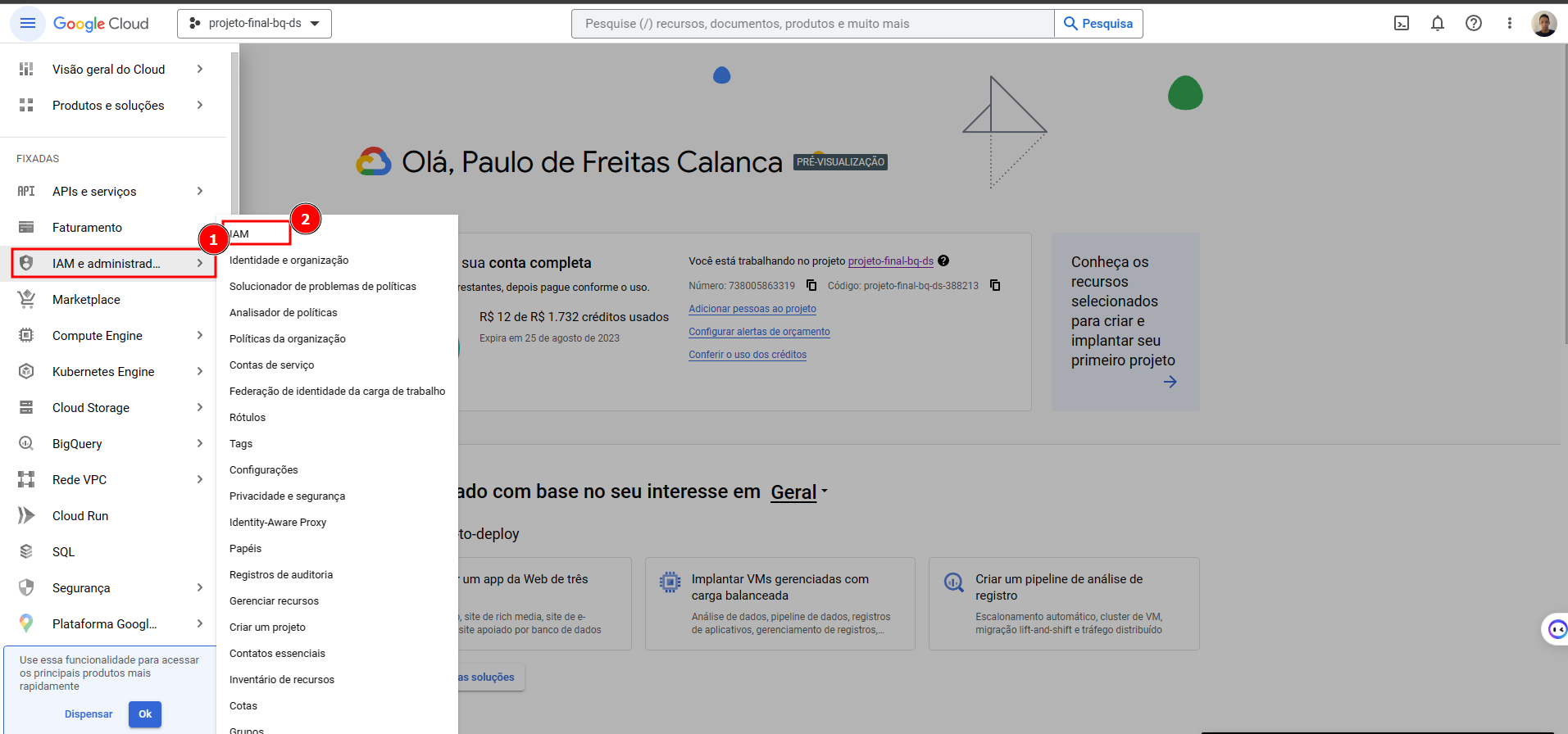
Task: Click the Faturamento billing icon
Action: (26, 227)
